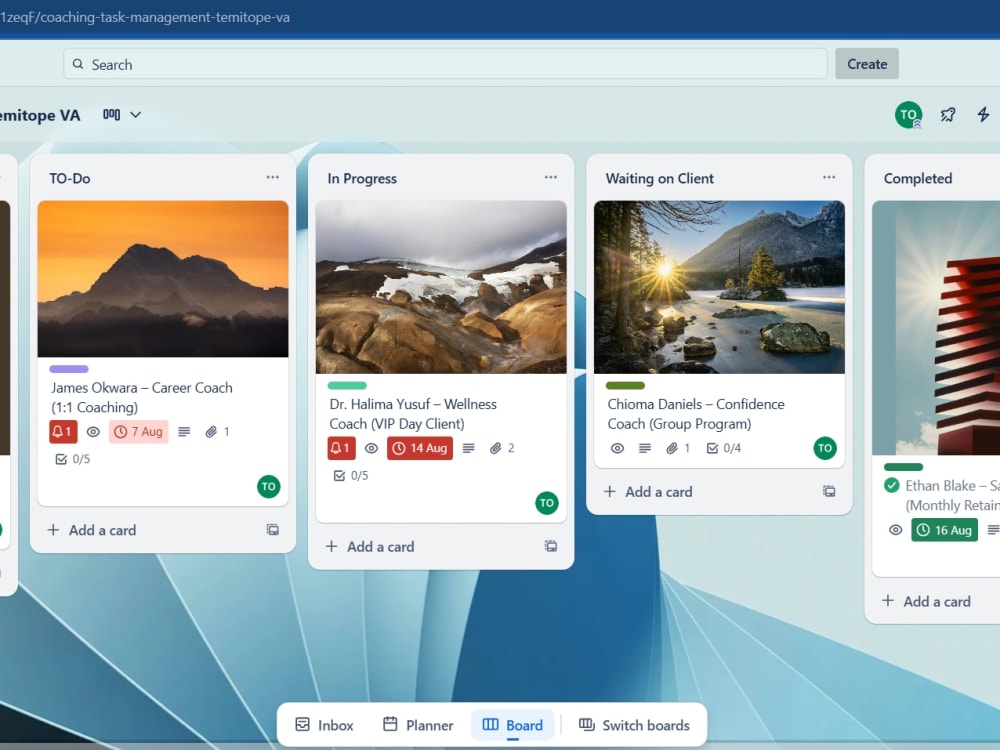This screenshot has width=1000, height=750.
Task: Select the Board tab
Action: point(513,725)
